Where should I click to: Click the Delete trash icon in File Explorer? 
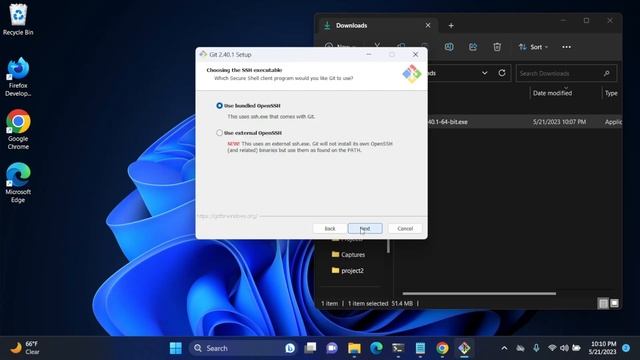(x=497, y=47)
